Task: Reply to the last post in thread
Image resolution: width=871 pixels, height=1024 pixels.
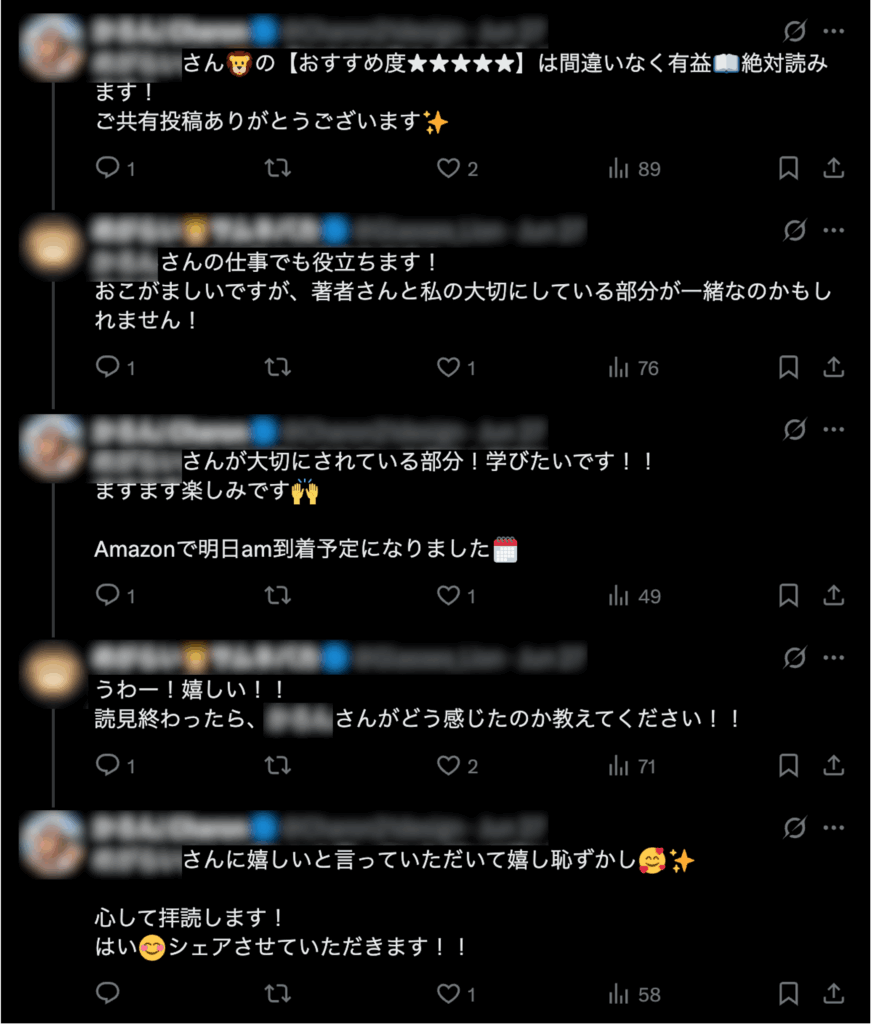Action: coord(108,993)
